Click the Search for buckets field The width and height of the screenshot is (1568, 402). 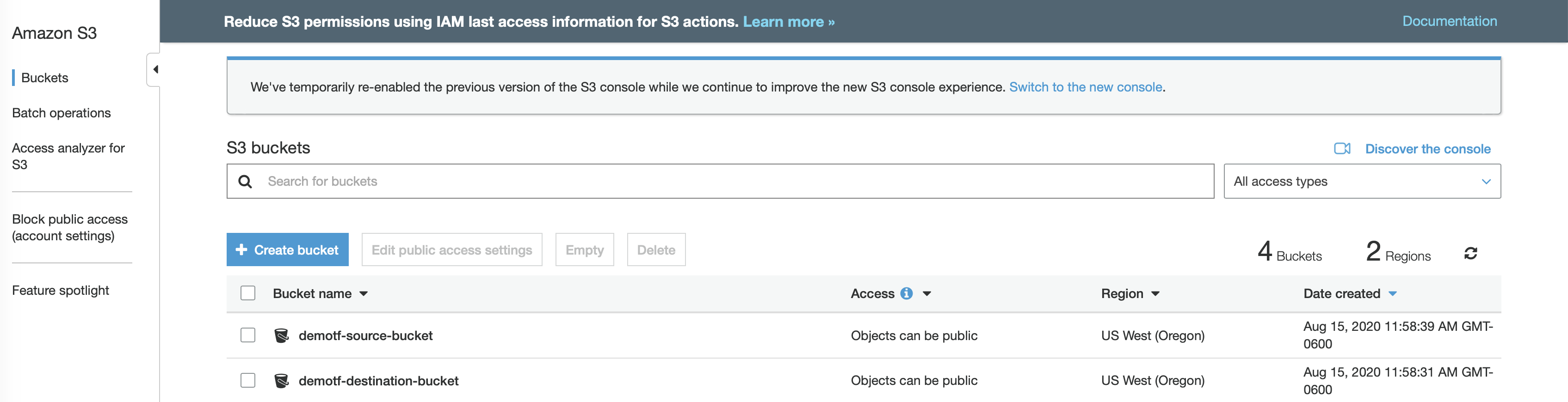[730, 181]
